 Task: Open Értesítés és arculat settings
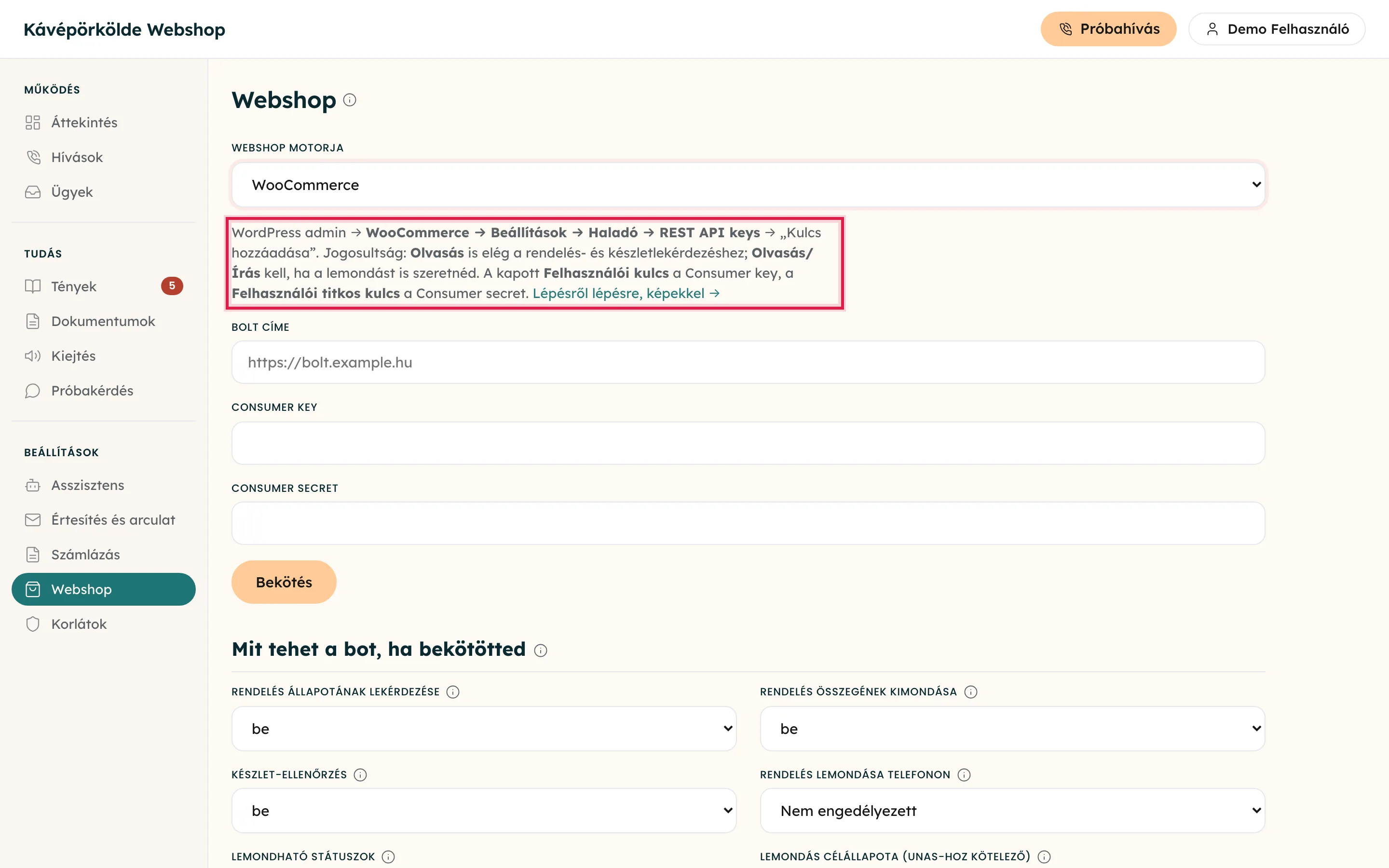pyautogui.click(x=103, y=519)
